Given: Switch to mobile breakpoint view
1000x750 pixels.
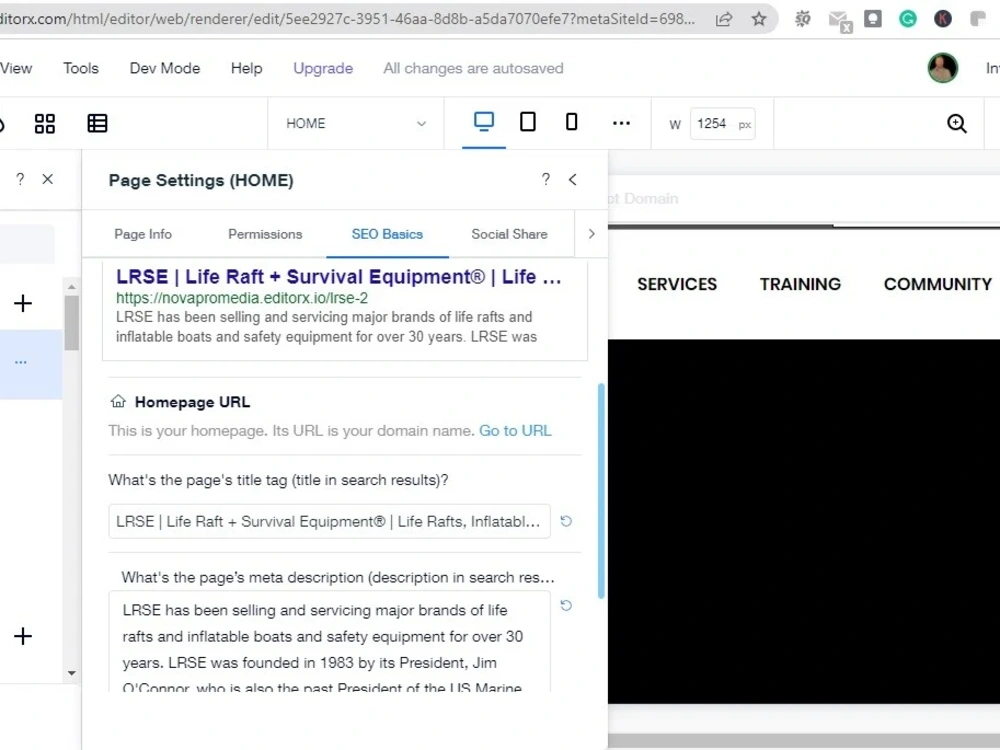Looking at the screenshot, I should tap(571, 121).
